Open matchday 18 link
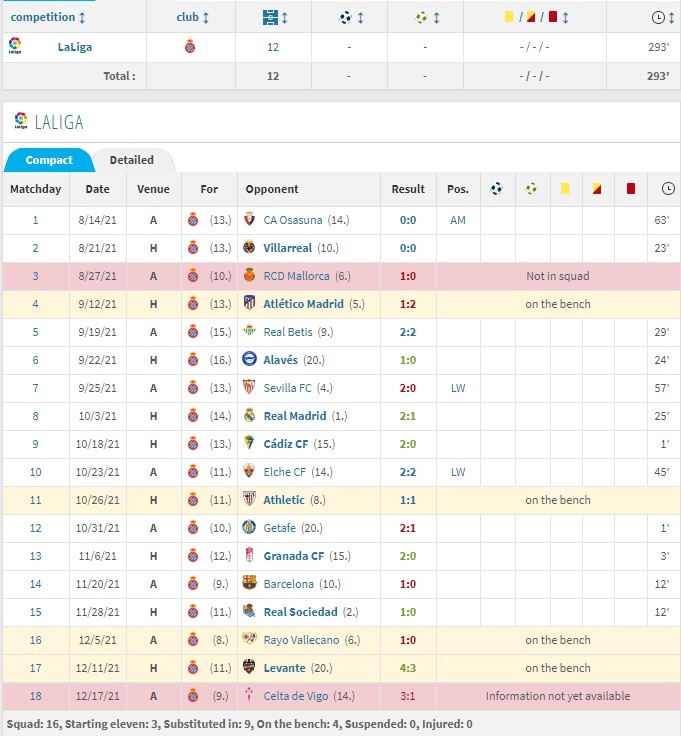 pyautogui.click(x=36, y=696)
